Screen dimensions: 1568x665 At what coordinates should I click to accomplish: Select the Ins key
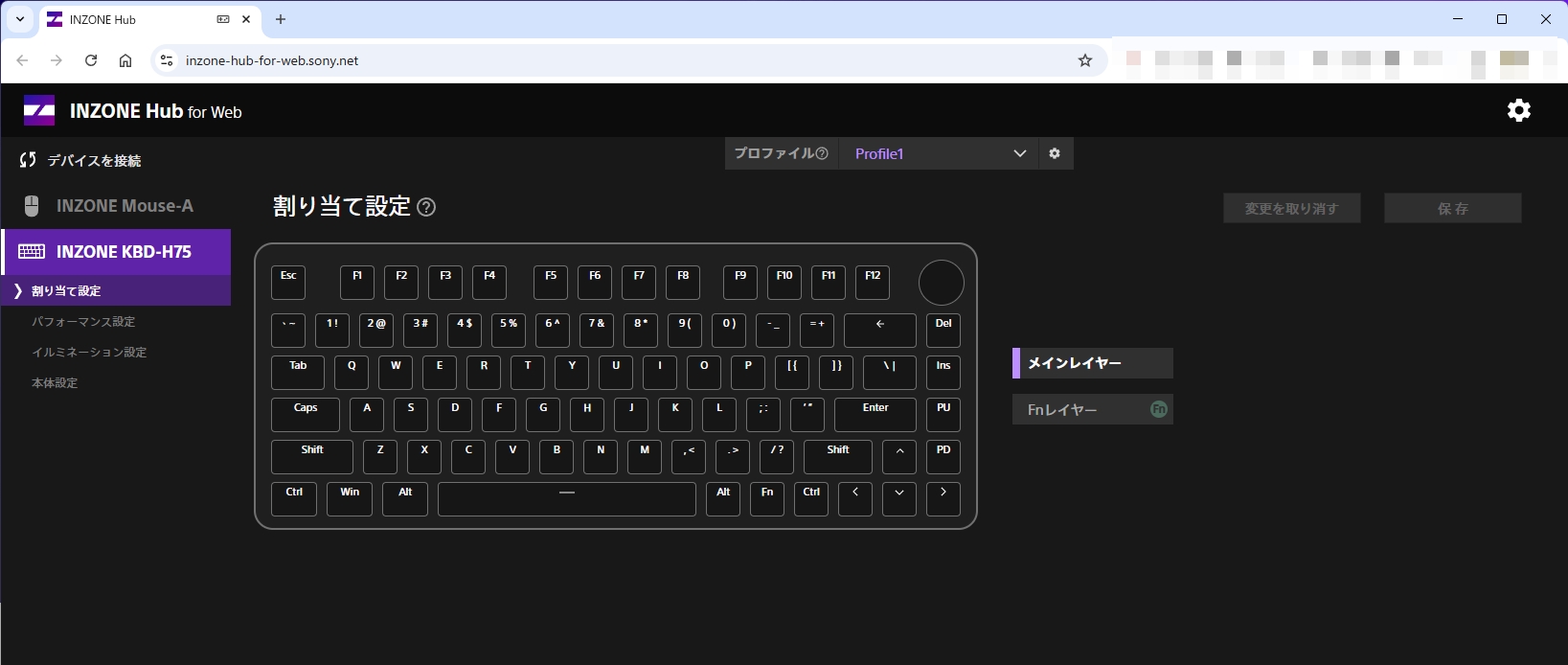[x=943, y=373]
